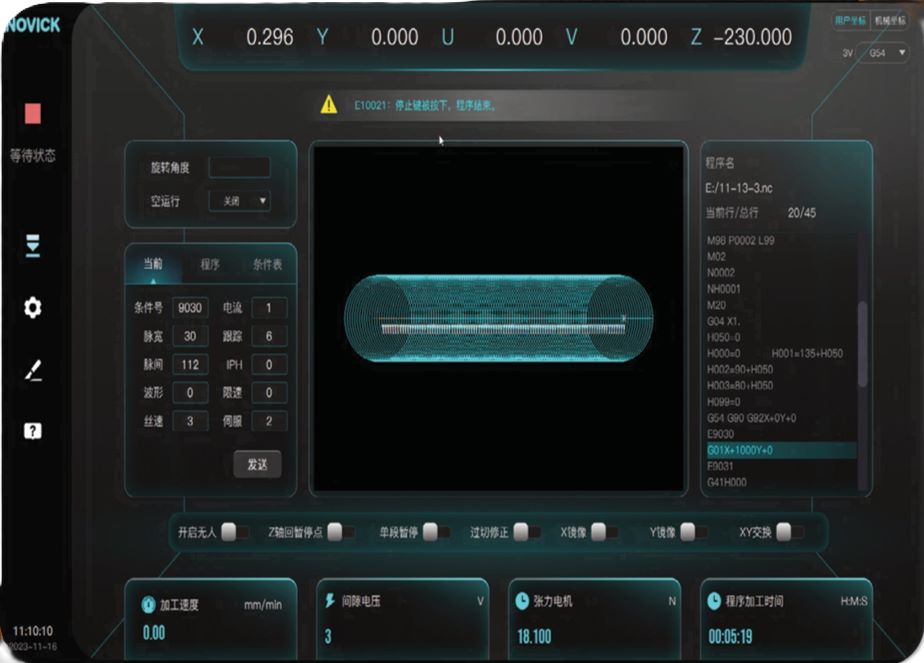Click the pen edit sidebar icon

point(33,371)
